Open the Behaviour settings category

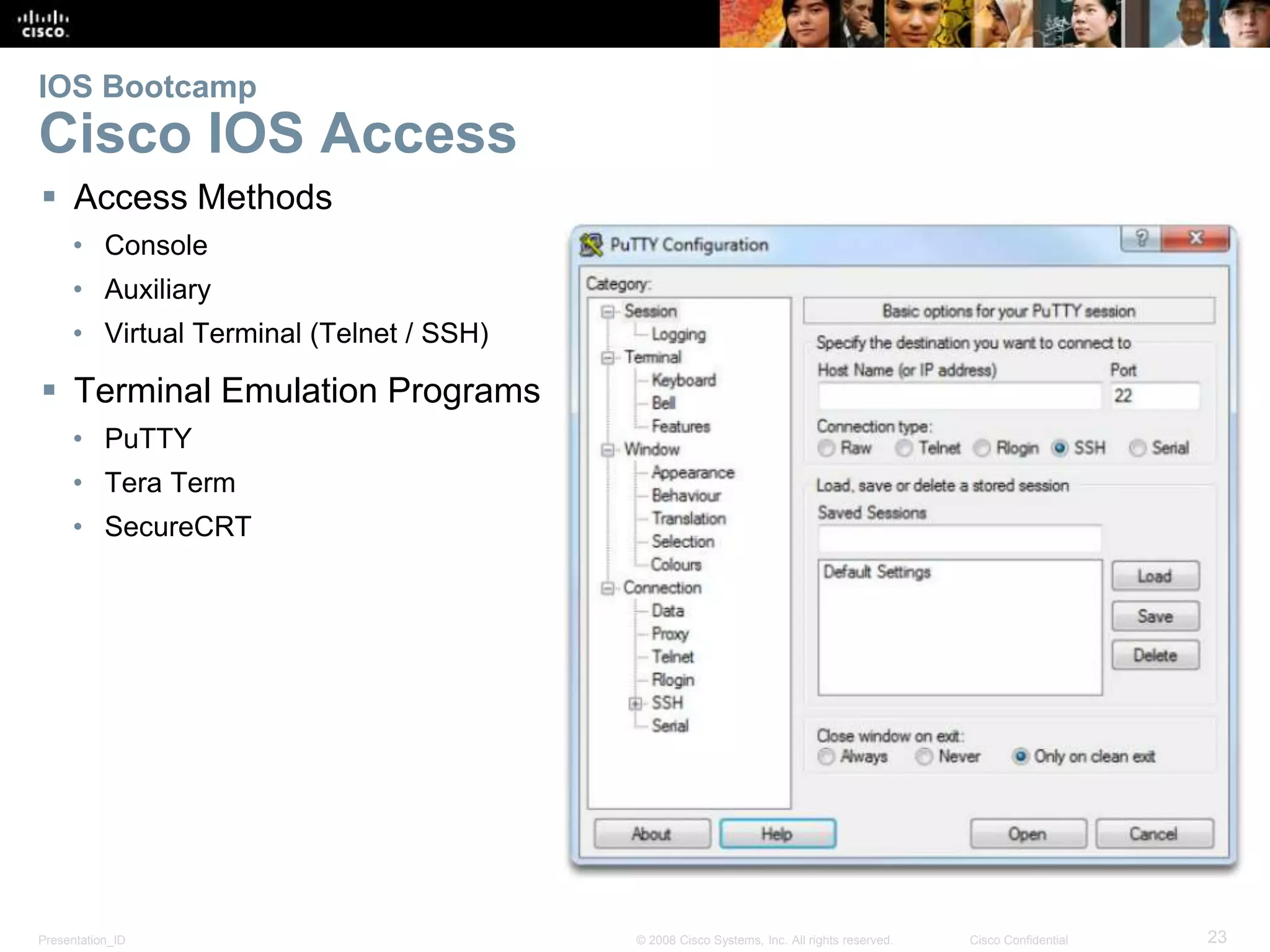(x=686, y=496)
